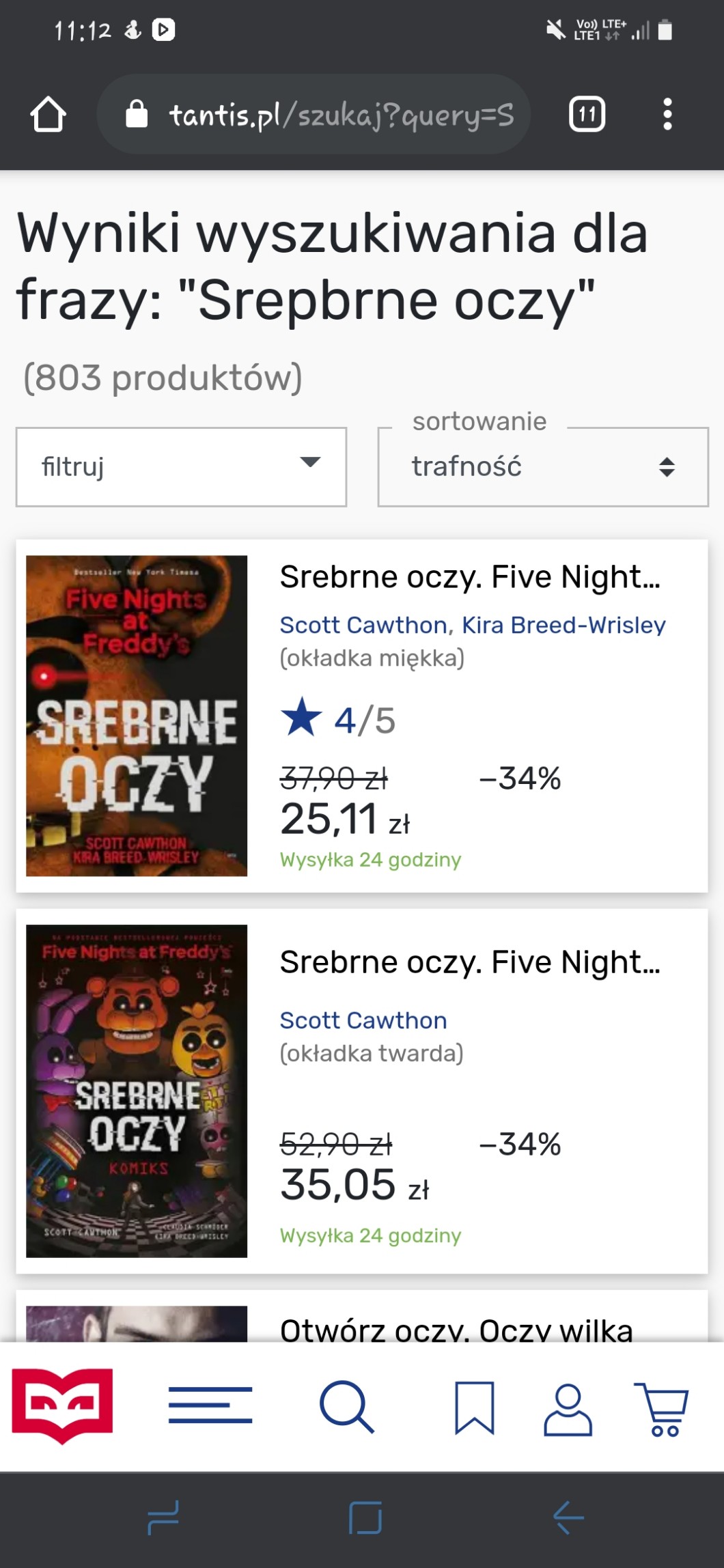Open the browser tab switcher showing 11

pos(587,115)
